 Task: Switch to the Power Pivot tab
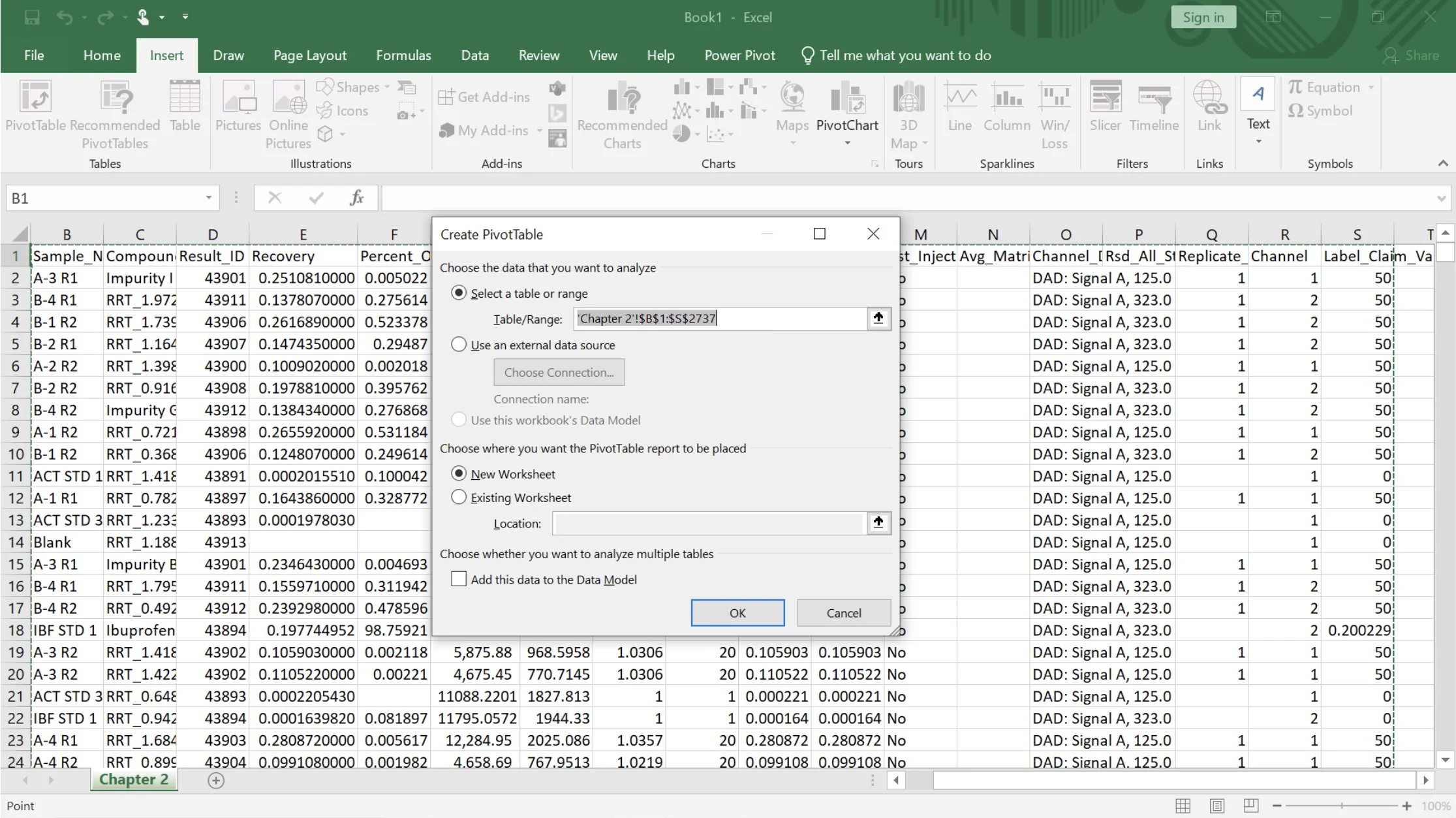point(739,55)
